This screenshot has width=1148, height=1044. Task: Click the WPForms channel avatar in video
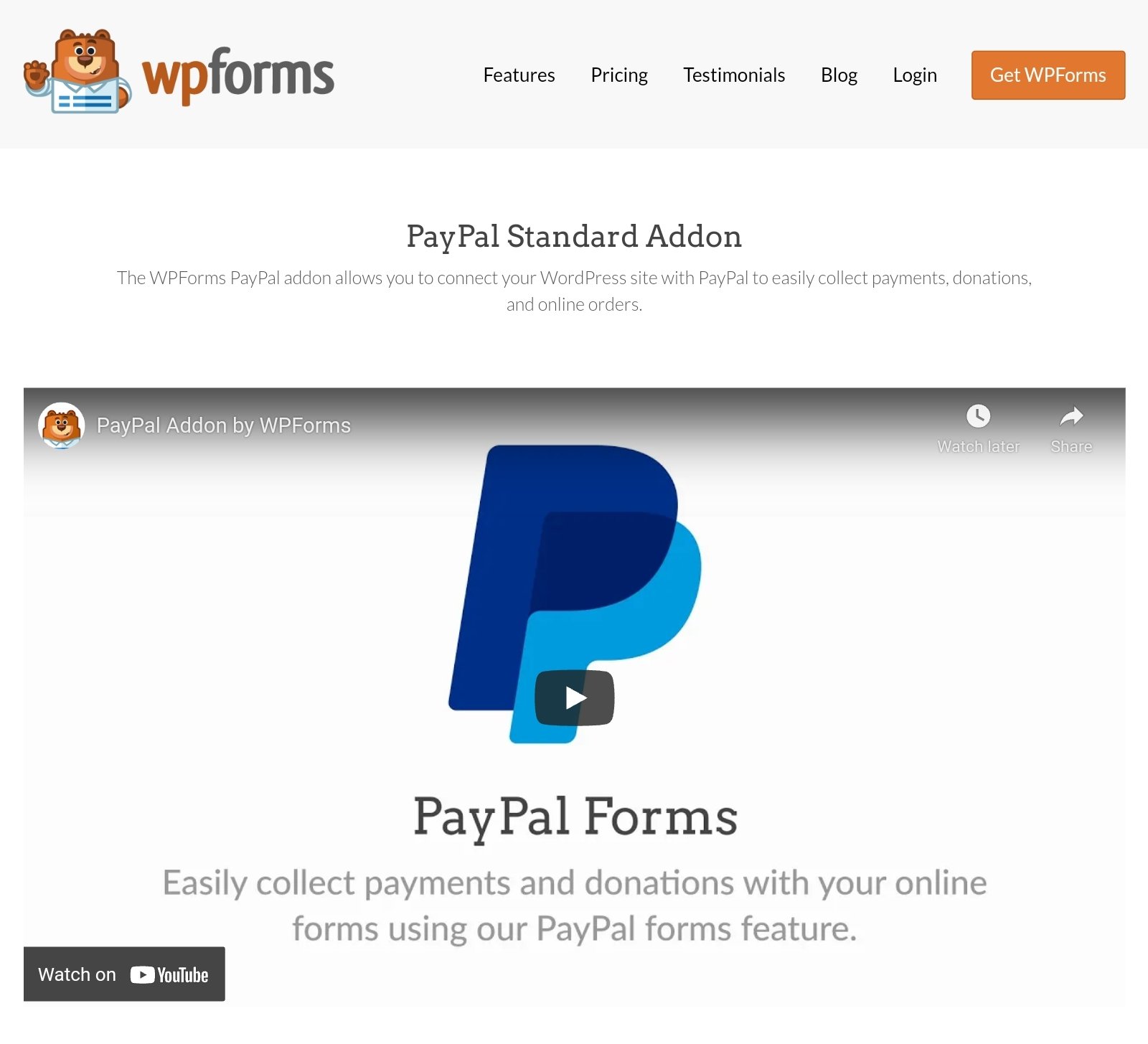click(x=62, y=425)
